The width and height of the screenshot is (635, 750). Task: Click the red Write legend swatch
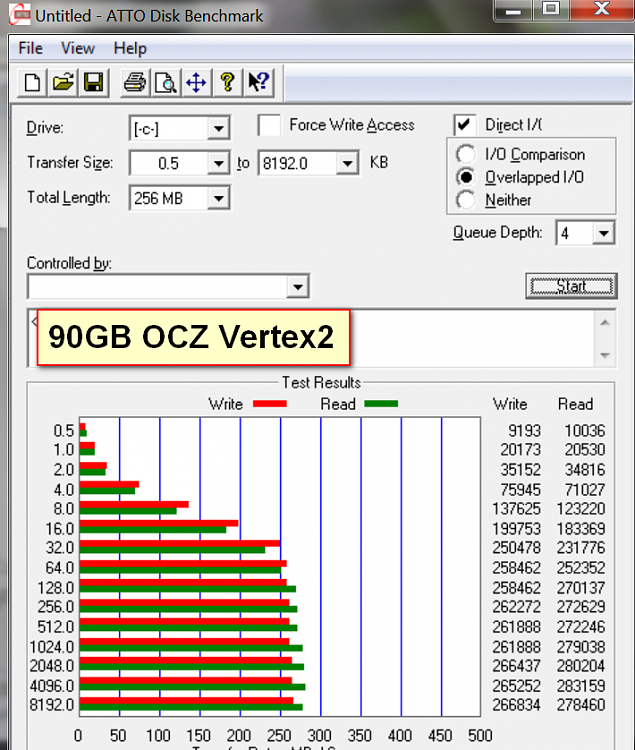270,404
